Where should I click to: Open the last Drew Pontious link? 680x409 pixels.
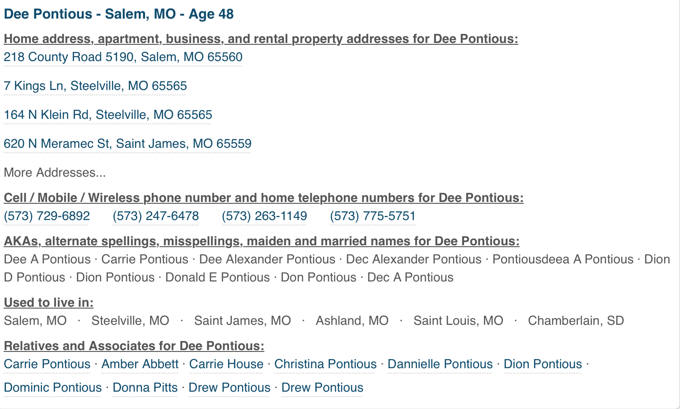tap(323, 387)
